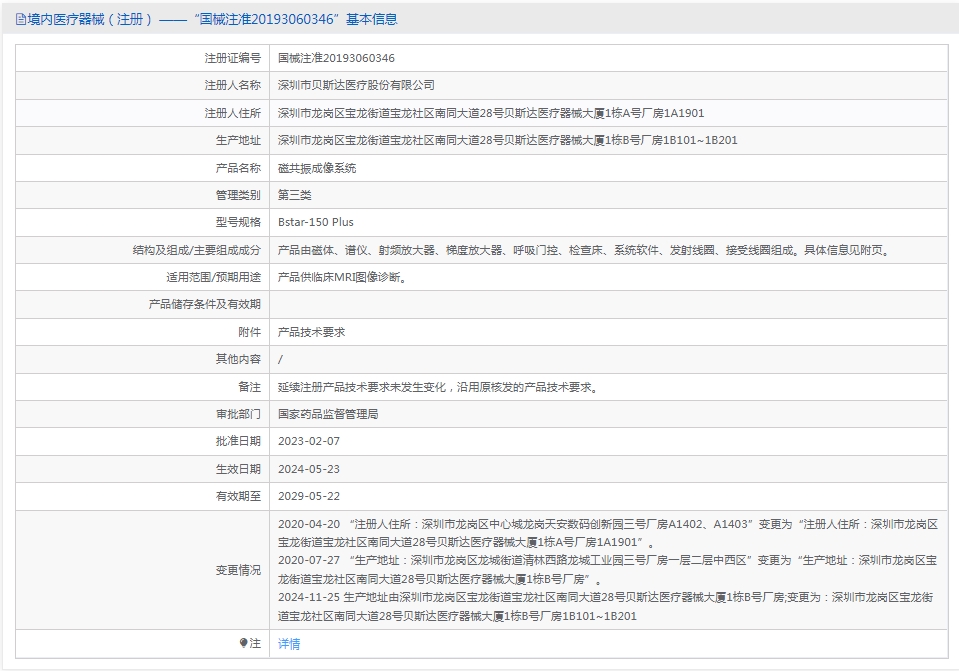Select effective date 2024-05-23
Viewport: 959px width, 671px height.
[309, 469]
